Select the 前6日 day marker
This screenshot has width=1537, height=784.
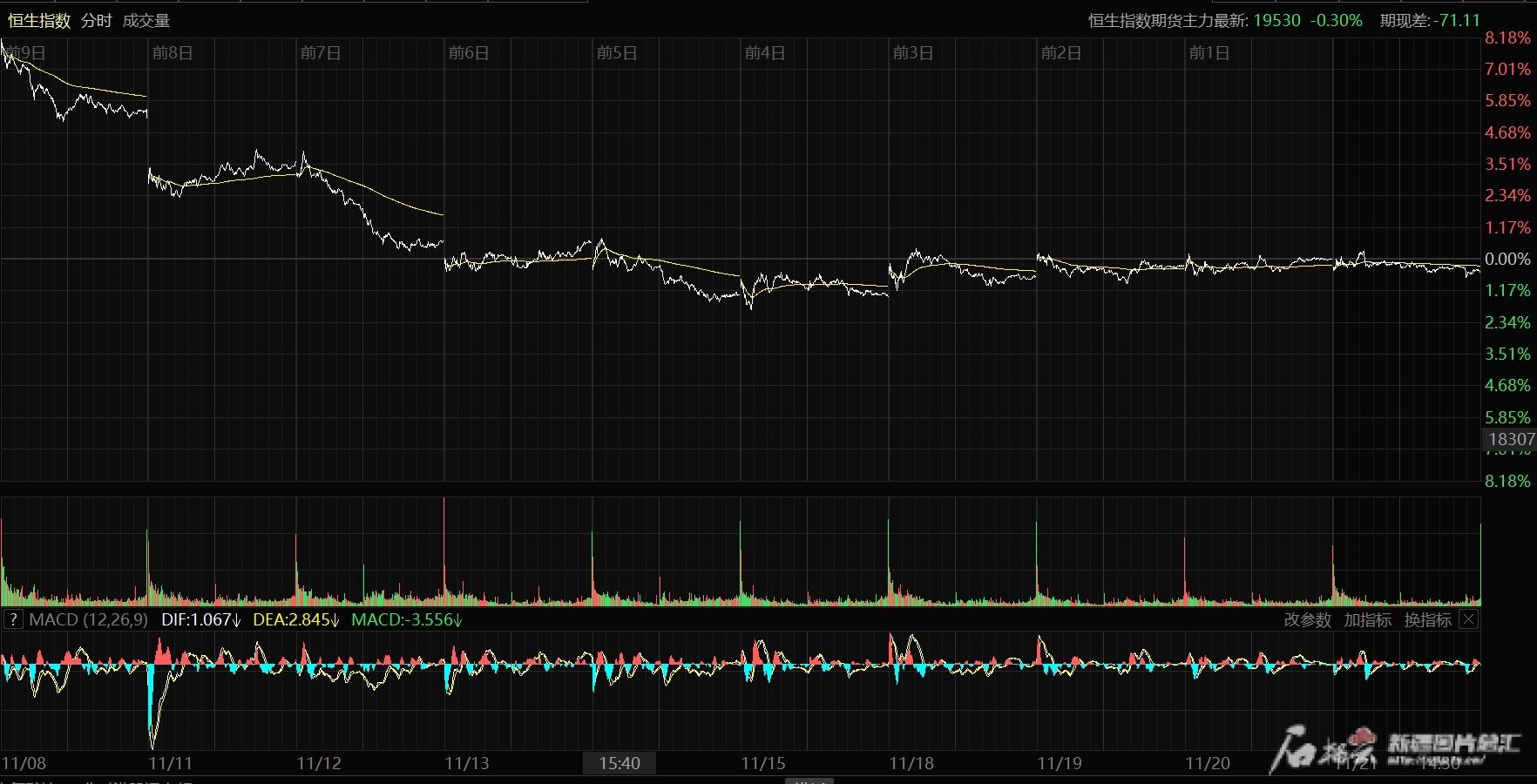(469, 53)
